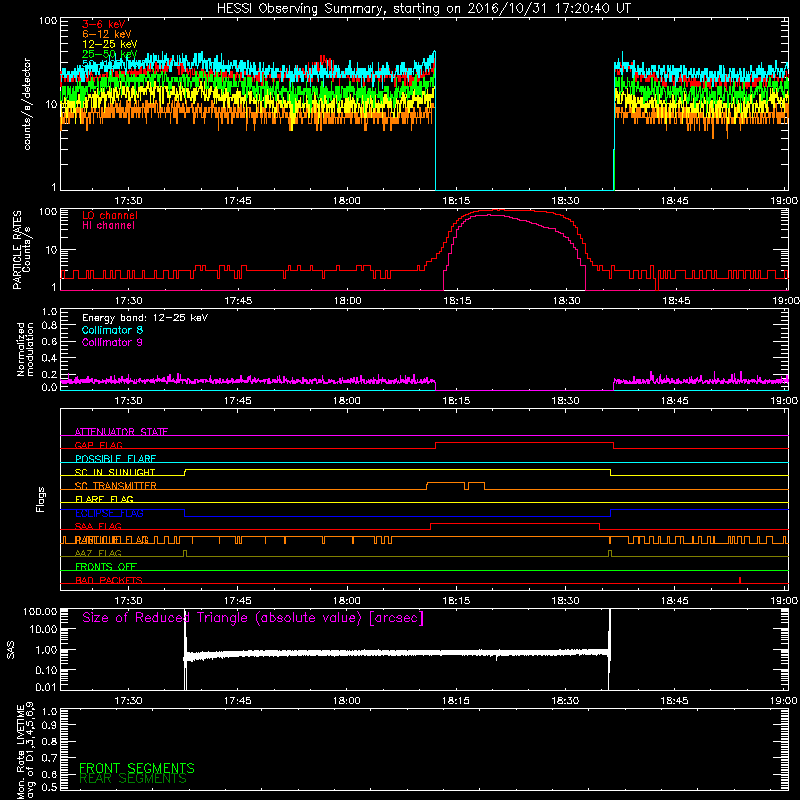Pick the green 25-50 keV legend label
The width and height of the screenshot is (800, 800).
click(x=110, y=54)
